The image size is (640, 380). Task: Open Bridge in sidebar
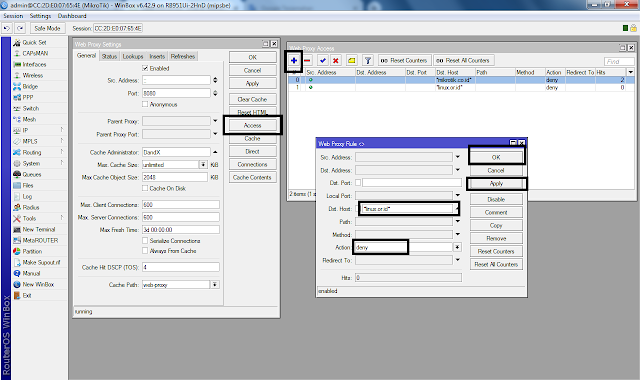point(30,87)
